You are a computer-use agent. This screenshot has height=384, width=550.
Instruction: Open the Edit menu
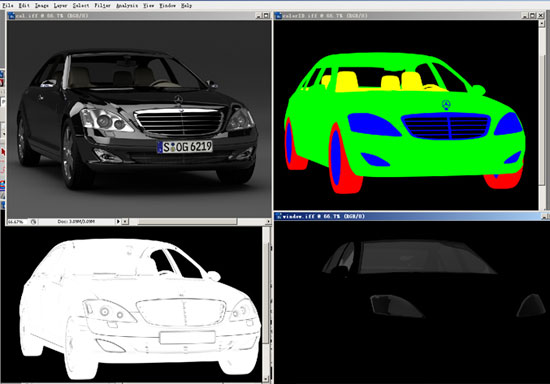(x=24, y=5)
